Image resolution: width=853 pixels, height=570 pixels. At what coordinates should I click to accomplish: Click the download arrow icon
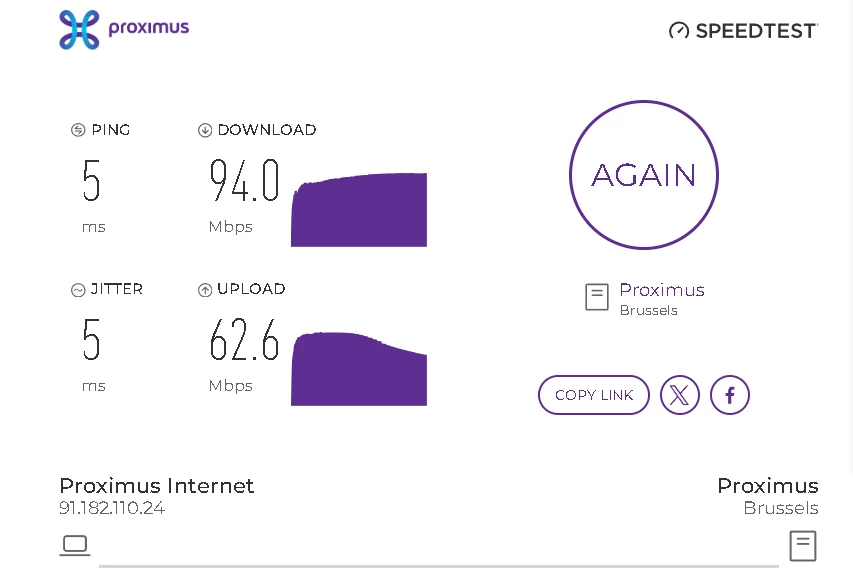point(205,130)
